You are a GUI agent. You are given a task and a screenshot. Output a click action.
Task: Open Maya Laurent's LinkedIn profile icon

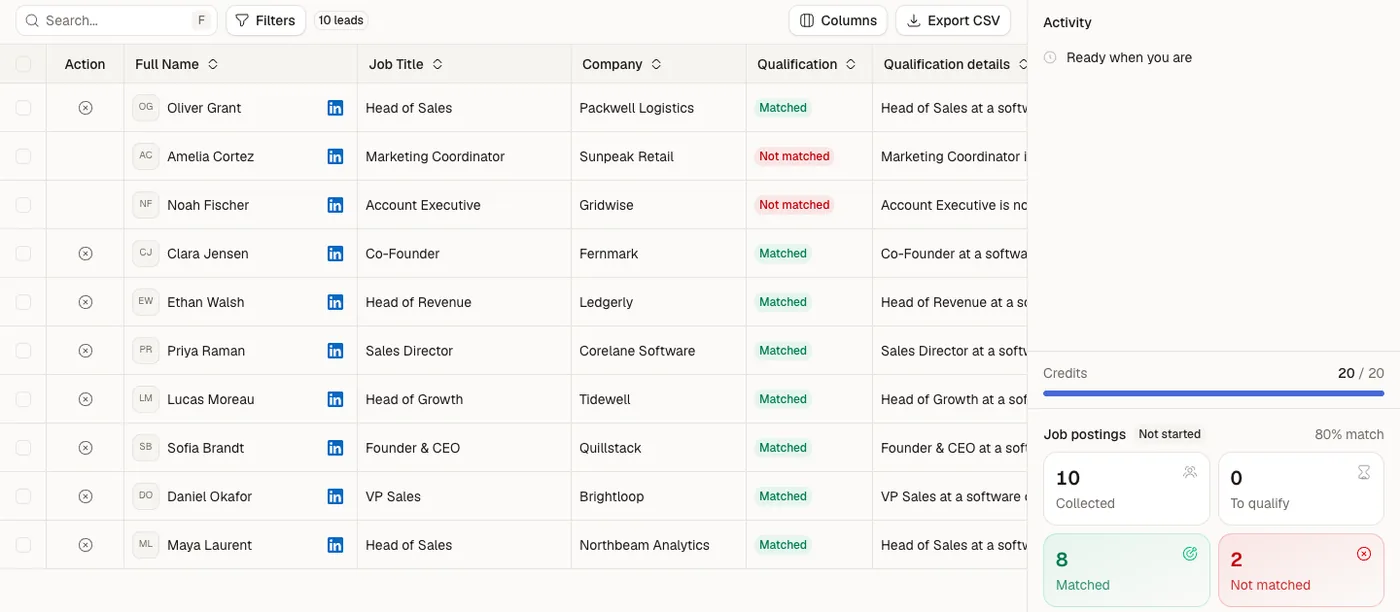pos(335,545)
